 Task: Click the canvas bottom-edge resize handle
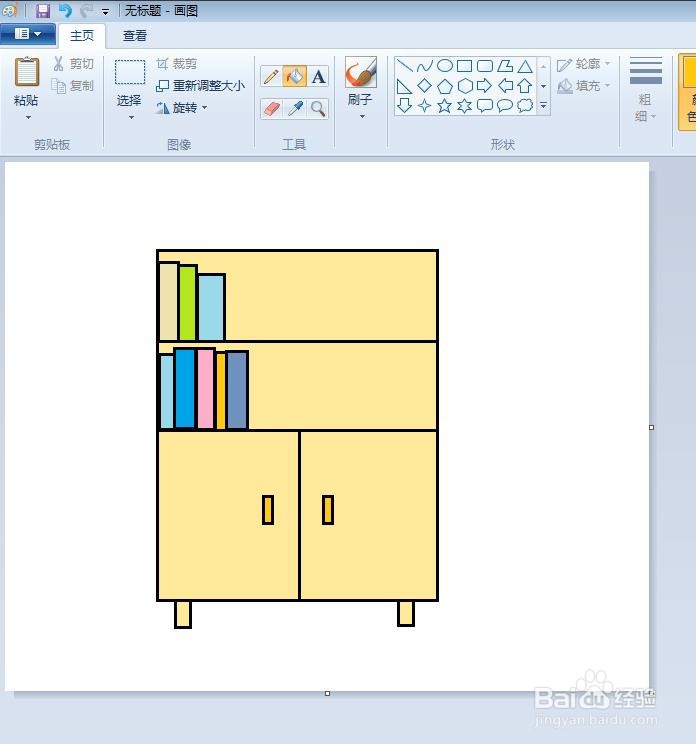click(x=327, y=694)
